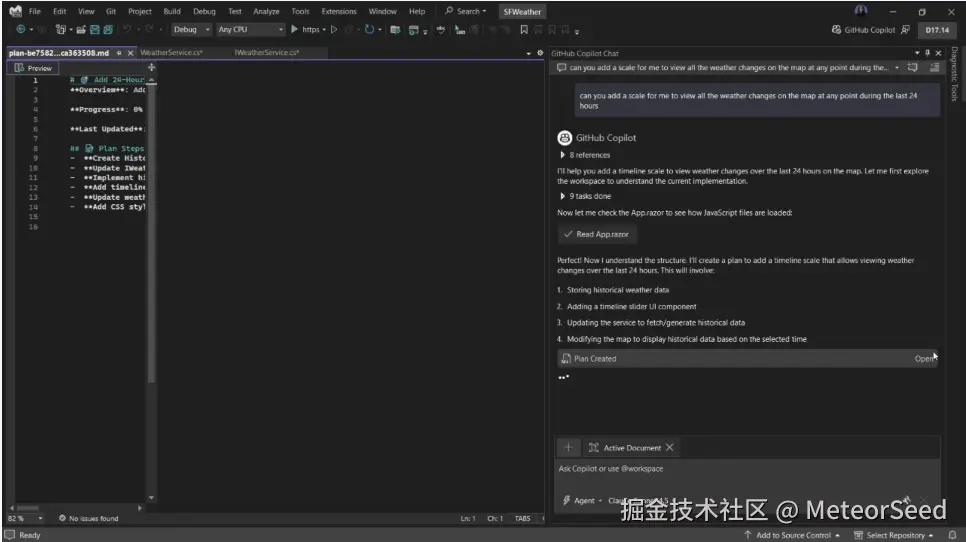Open the document tab list dropdown
Image resolution: width=966 pixels, height=542 pixels.
[529, 53]
